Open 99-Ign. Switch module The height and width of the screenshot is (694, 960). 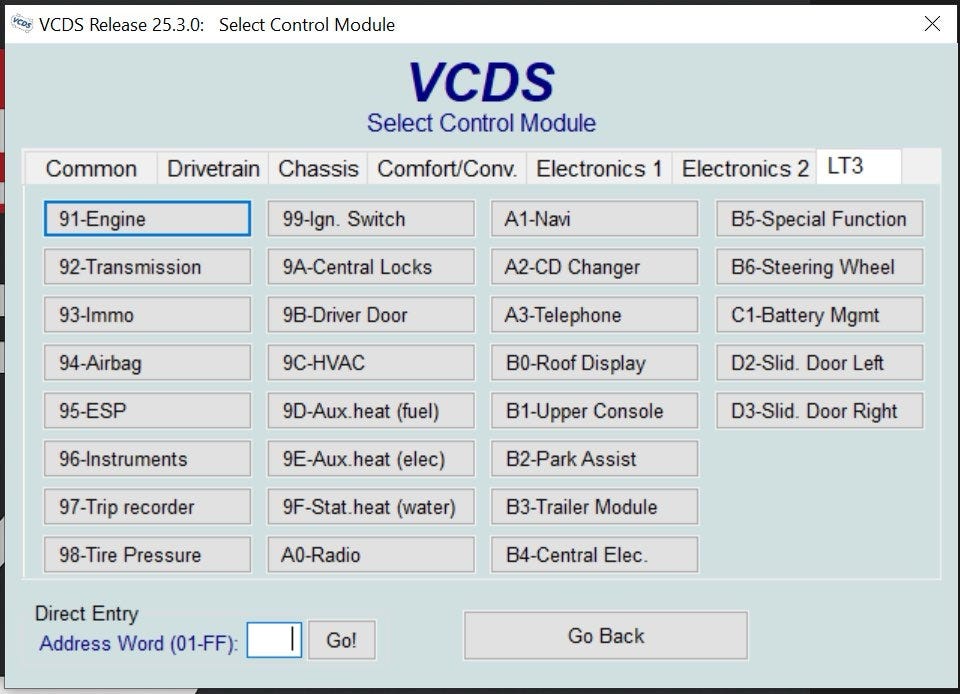tap(371, 218)
